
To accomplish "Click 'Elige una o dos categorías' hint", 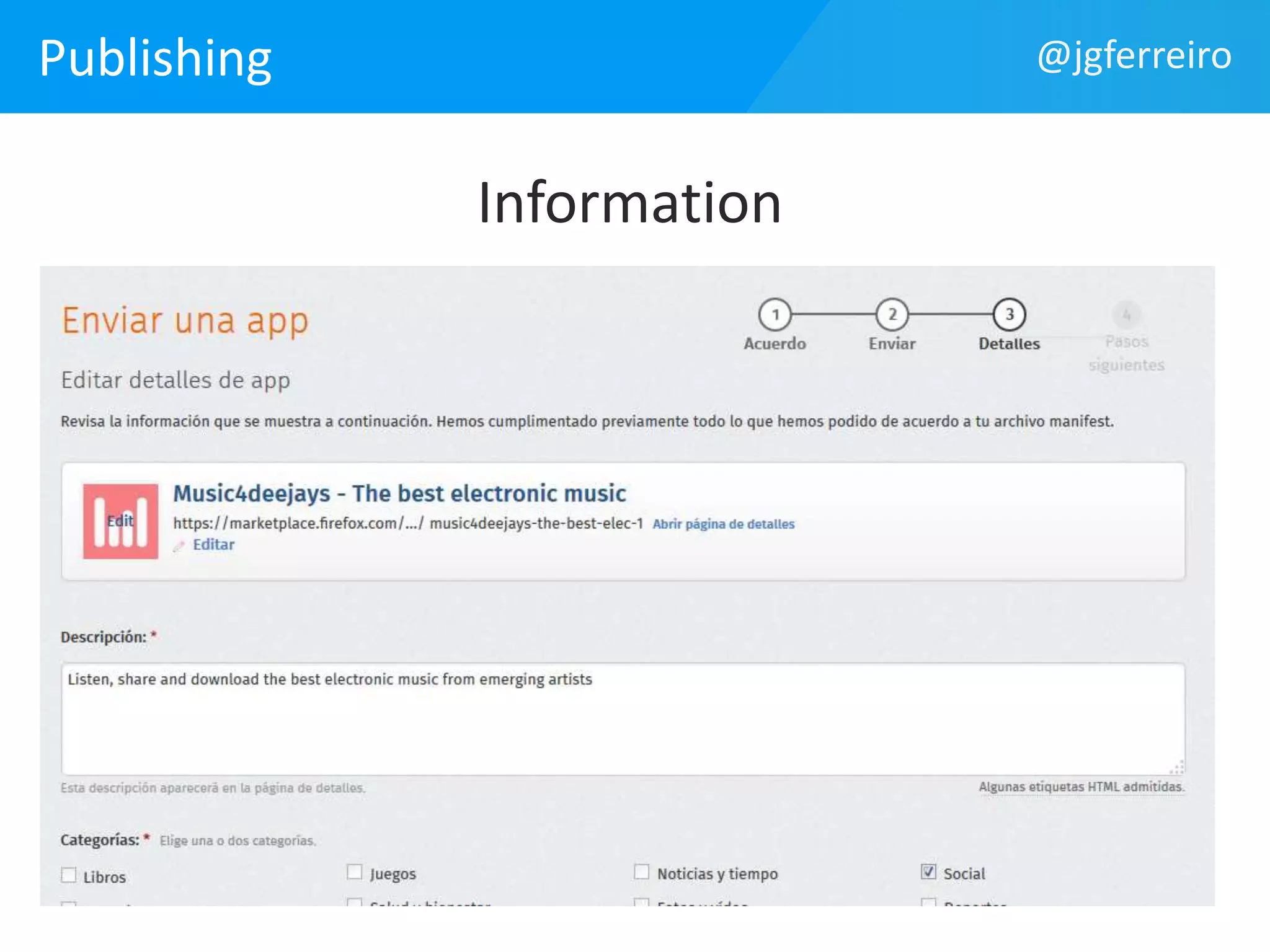I will click(x=238, y=841).
